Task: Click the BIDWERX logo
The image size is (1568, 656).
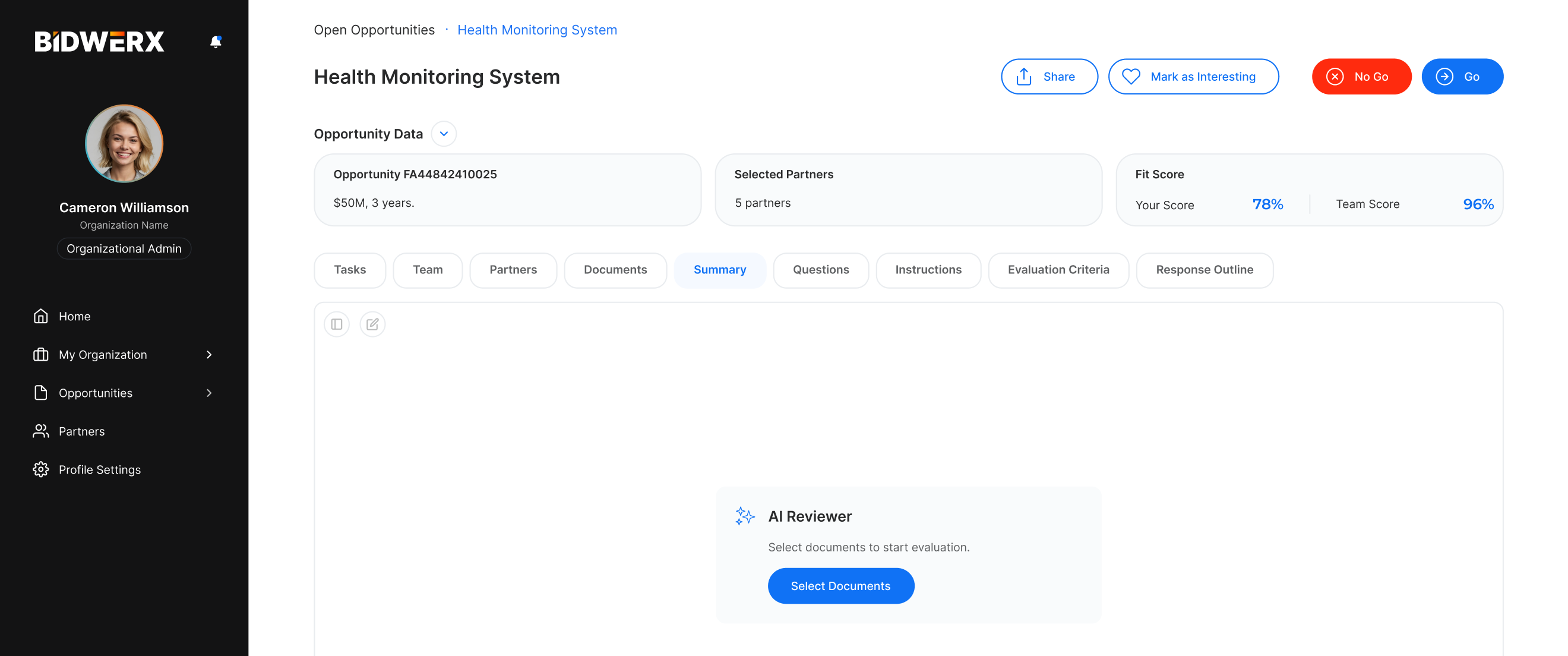Action: tap(99, 42)
